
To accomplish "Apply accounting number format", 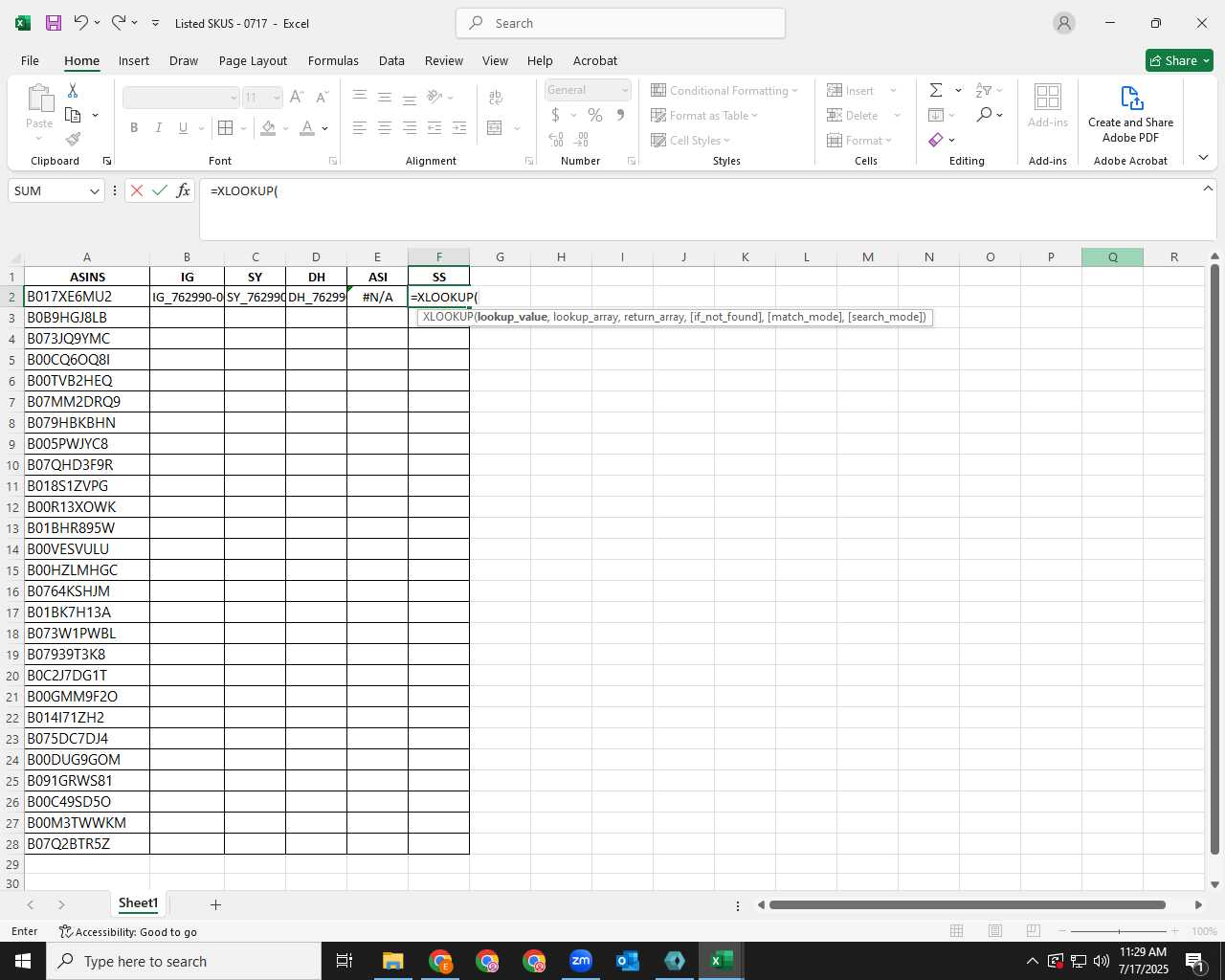I will [555, 115].
